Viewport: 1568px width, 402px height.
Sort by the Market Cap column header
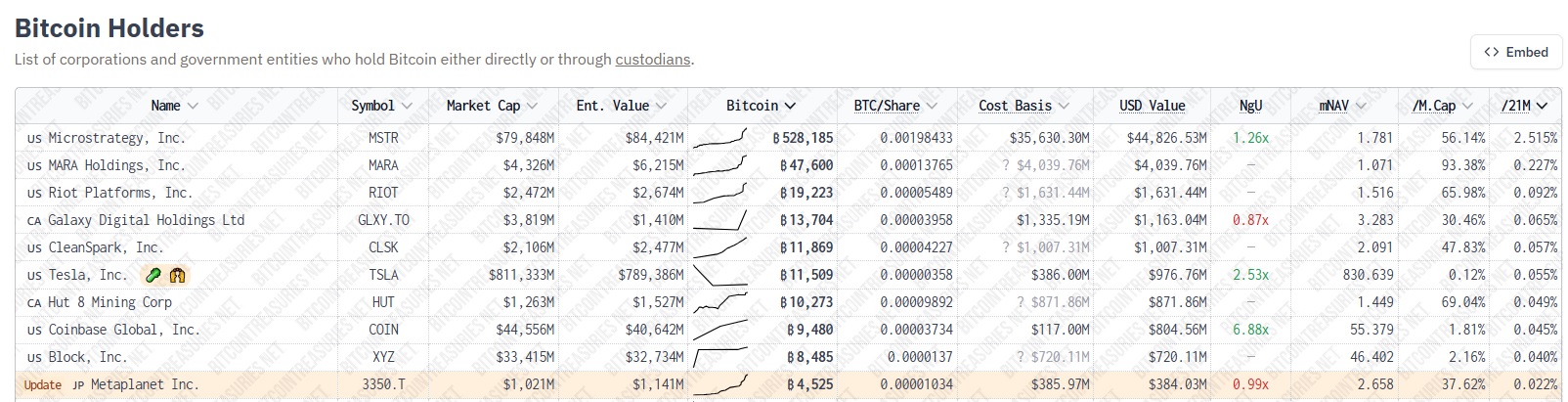(x=492, y=106)
